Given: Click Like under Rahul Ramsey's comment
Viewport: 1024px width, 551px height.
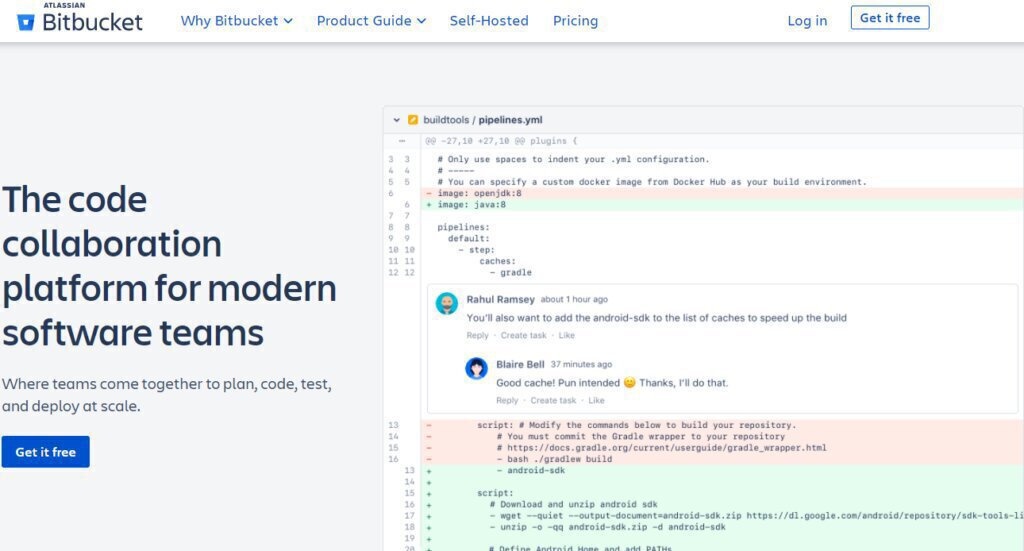Looking at the screenshot, I should point(566,336).
